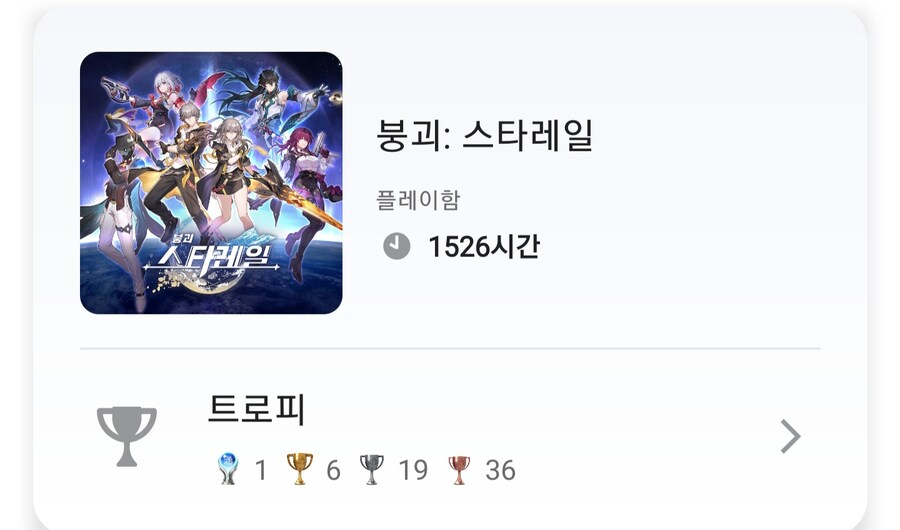Select the platinum trophy icon
900x530 pixels.
pos(228,469)
